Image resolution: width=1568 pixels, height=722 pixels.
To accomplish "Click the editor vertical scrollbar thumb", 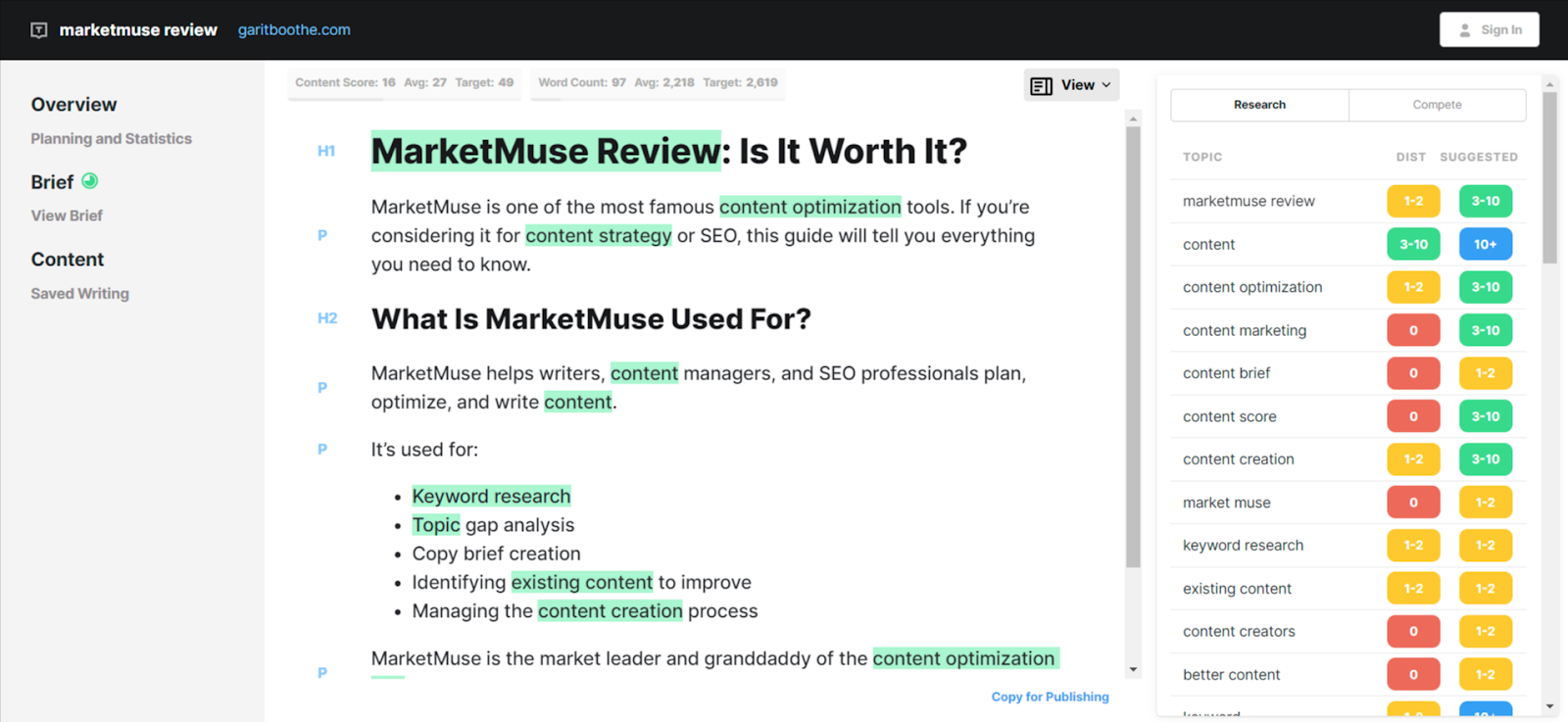I will (x=1133, y=348).
